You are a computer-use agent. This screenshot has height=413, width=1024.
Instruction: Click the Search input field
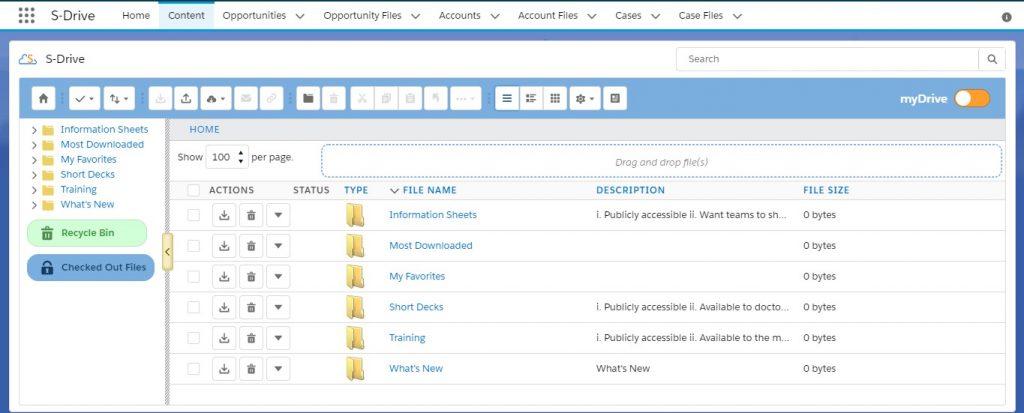pyautogui.click(x=827, y=59)
